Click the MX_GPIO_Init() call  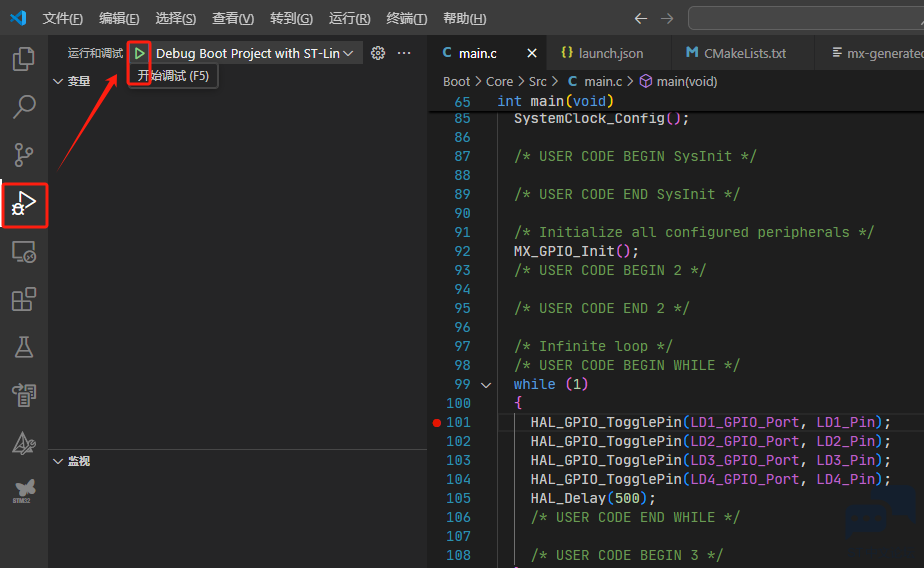click(x=576, y=252)
